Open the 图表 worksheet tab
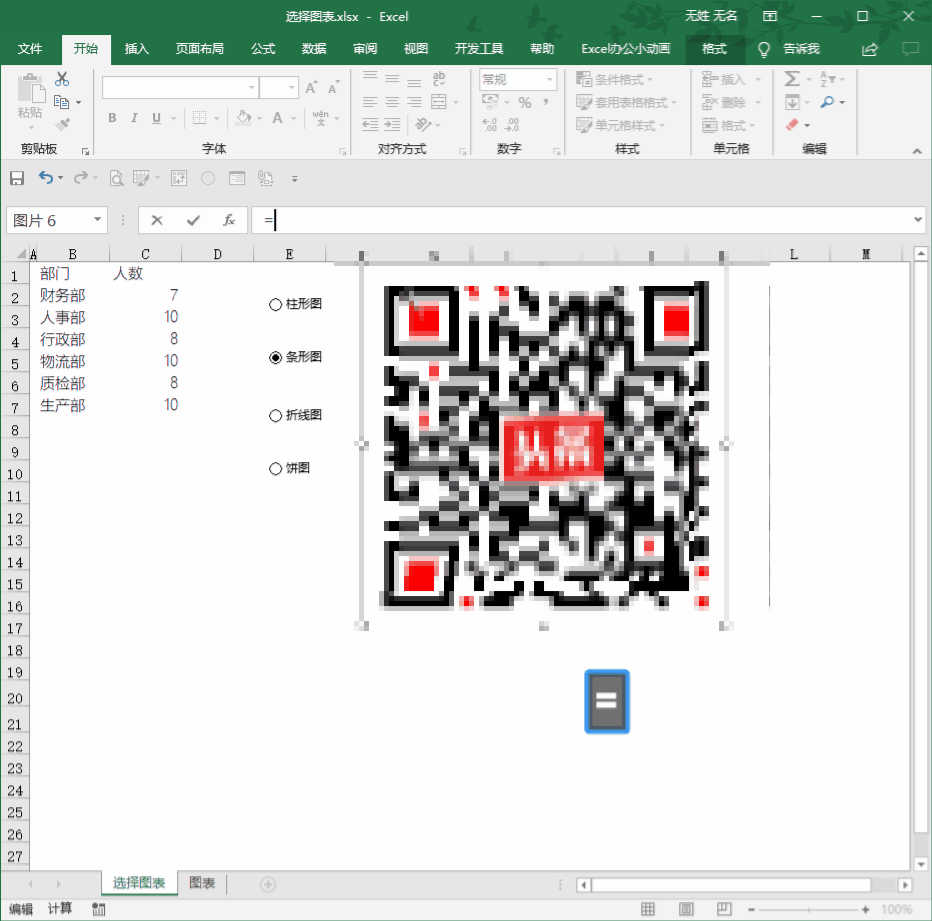 click(x=202, y=883)
